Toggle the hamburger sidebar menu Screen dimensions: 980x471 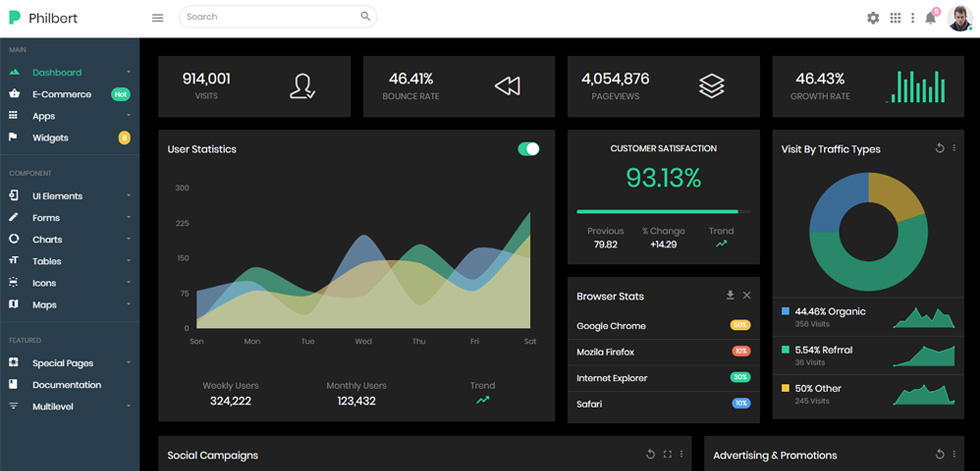pyautogui.click(x=158, y=18)
